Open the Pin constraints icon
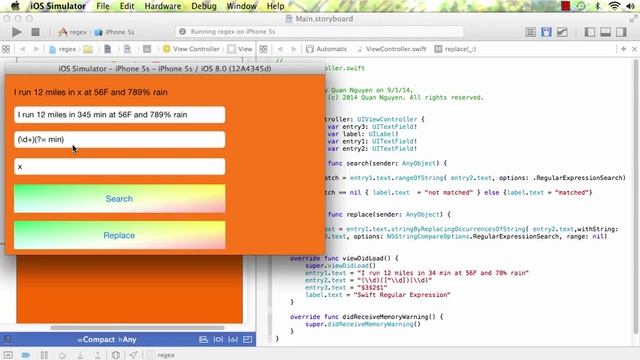 [233, 340]
